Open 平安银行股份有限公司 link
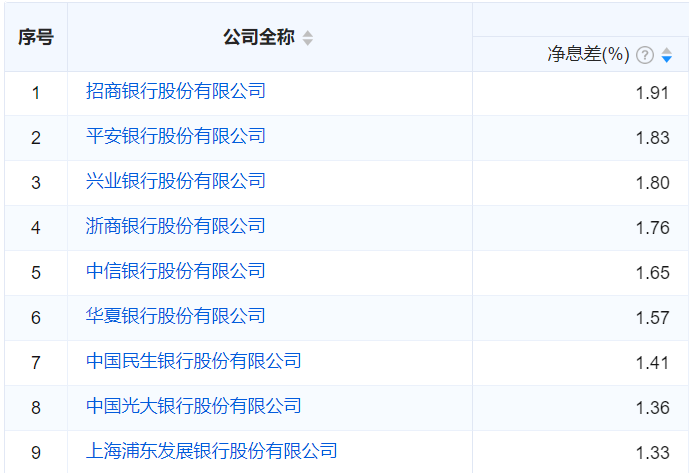Viewport: 689px width, 473px height. pyautogui.click(x=175, y=136)
